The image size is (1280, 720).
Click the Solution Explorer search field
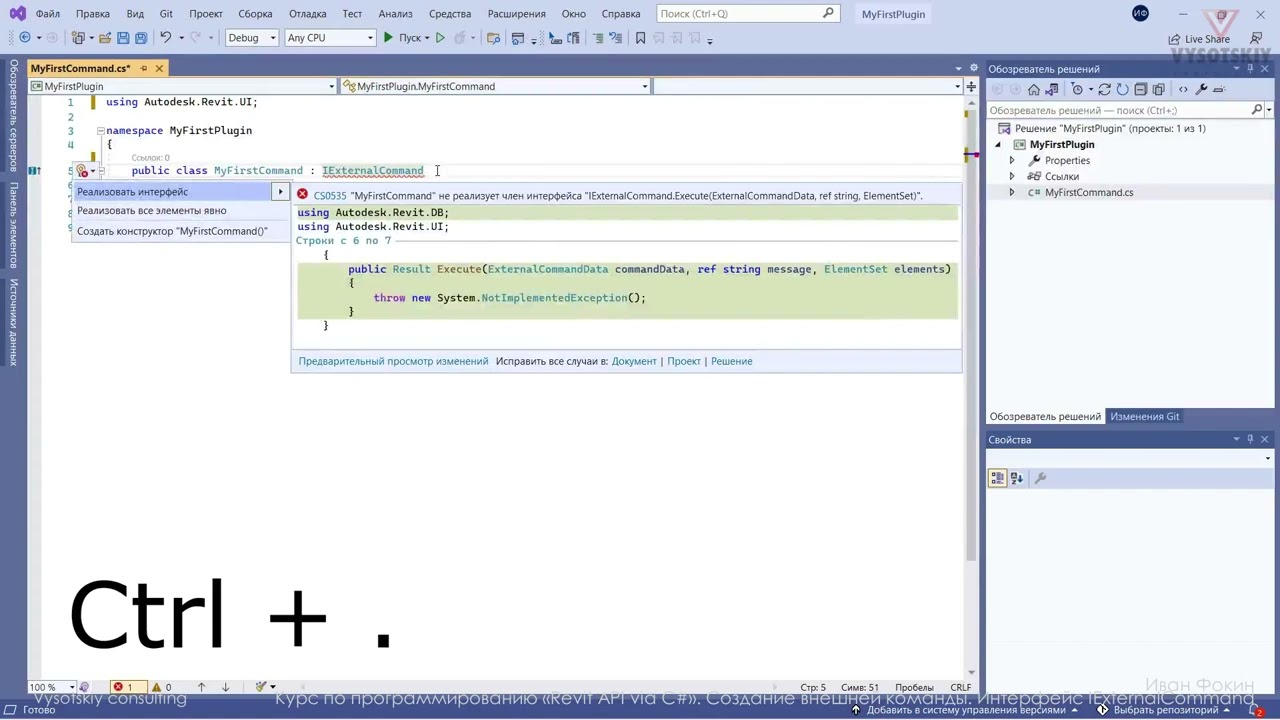(1120, 110)
